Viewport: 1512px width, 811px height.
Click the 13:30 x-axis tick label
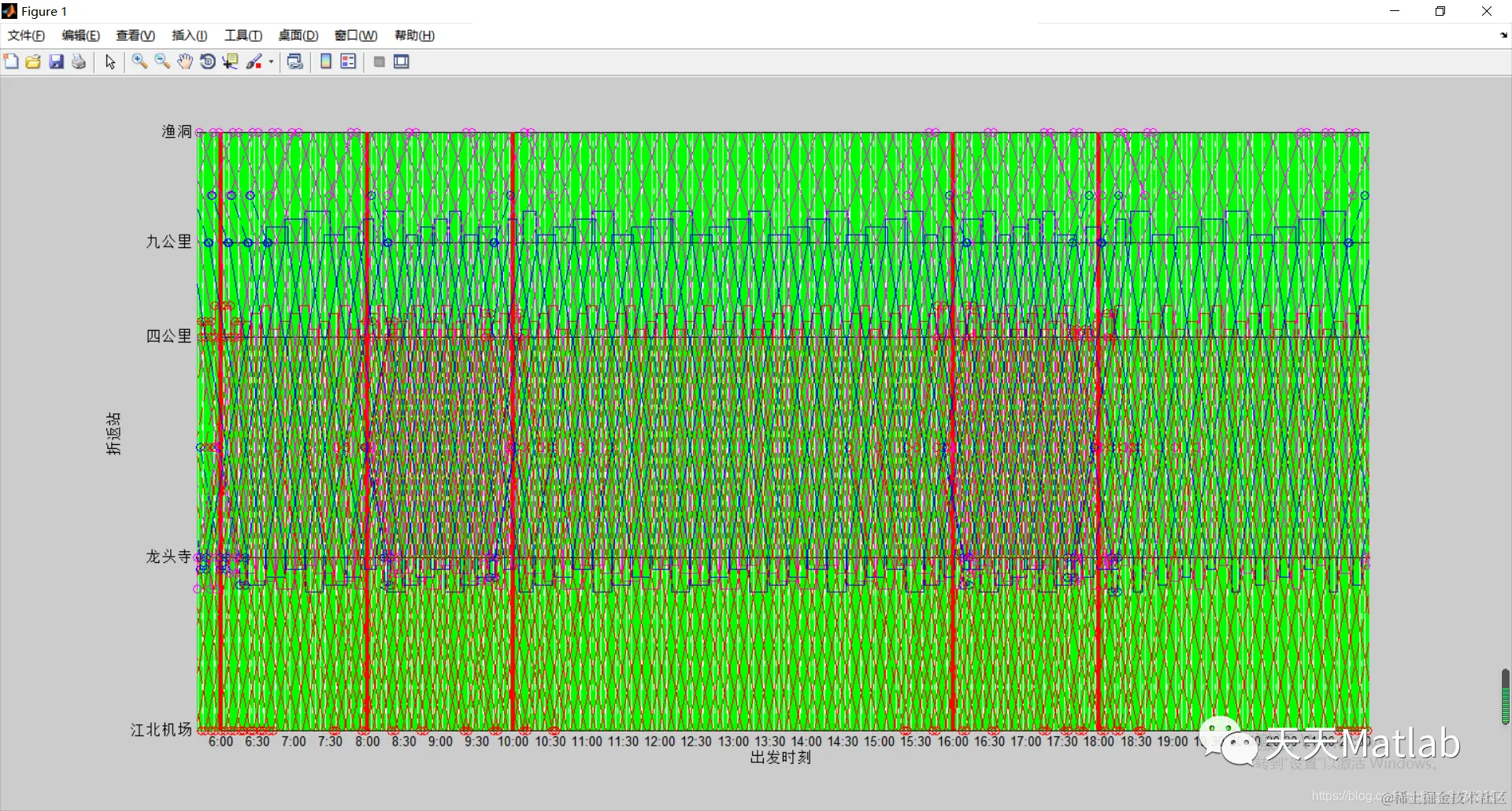pos(769,742)
